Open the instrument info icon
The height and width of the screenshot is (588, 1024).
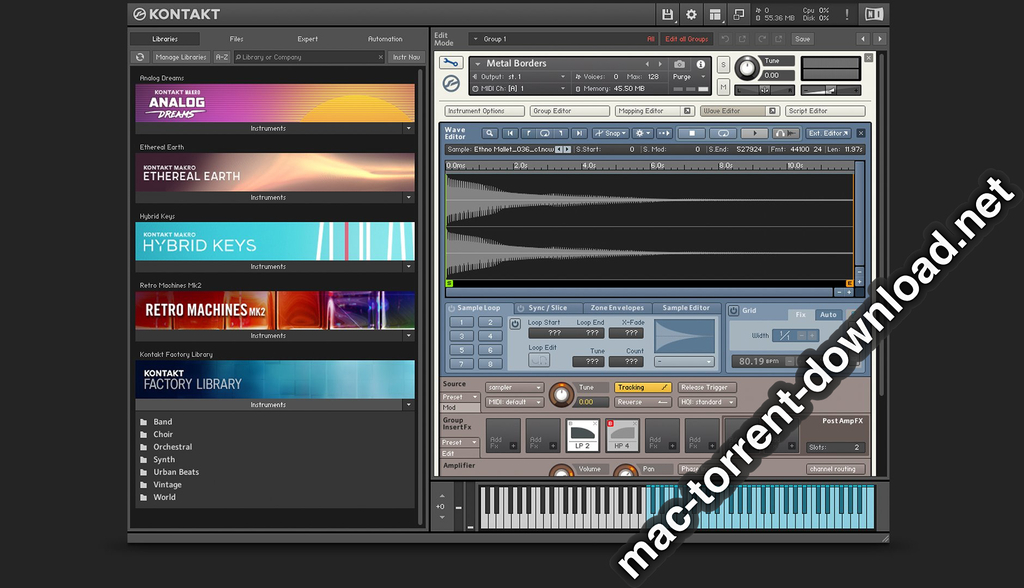[x=700, y=64]
